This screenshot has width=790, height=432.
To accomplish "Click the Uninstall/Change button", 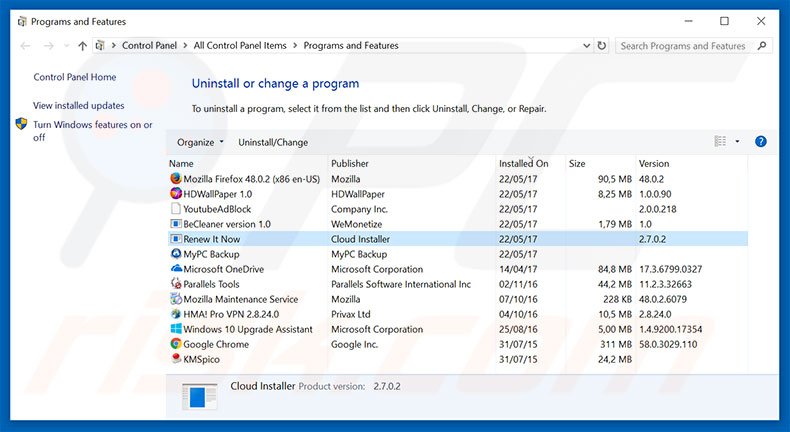I will (x=273, y=142).
